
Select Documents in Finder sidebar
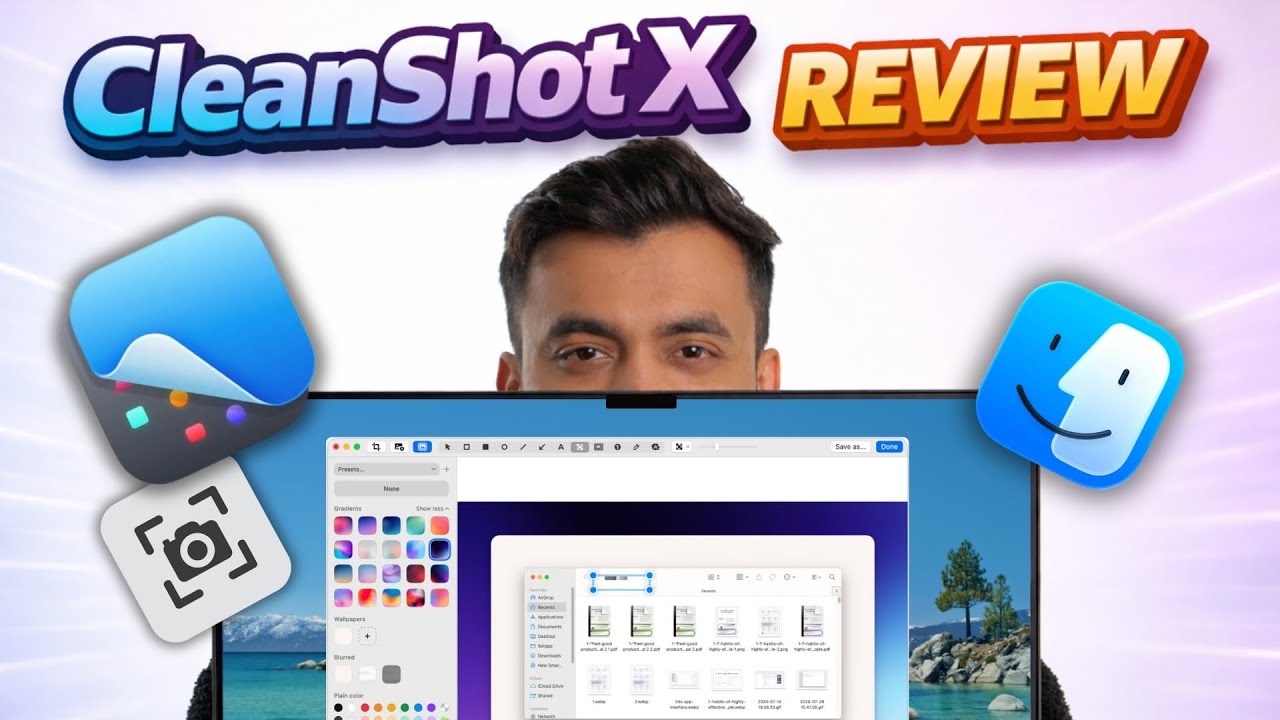(546, 627)
